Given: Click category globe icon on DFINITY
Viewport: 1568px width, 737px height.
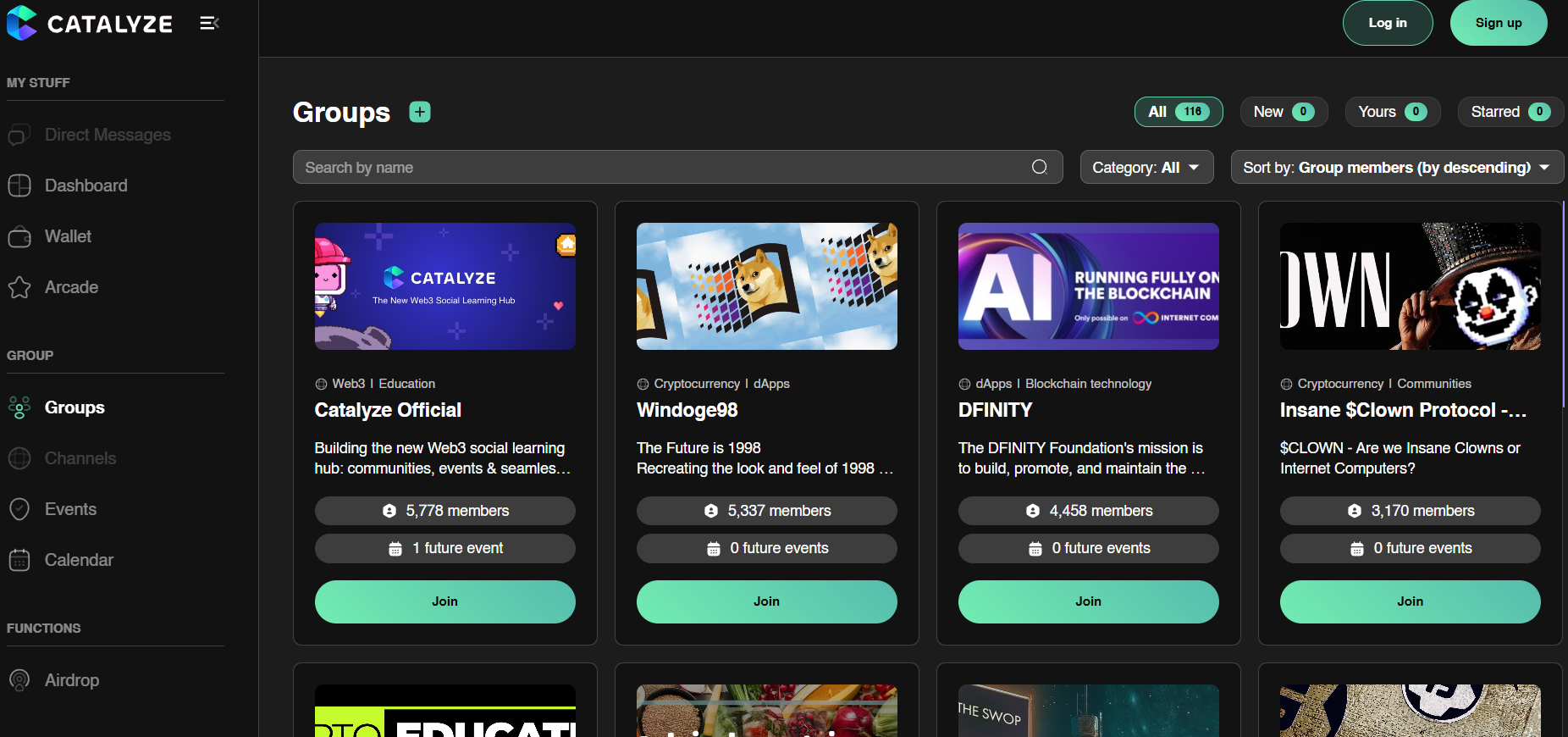Looking at the screenshot, I should 964,384.
